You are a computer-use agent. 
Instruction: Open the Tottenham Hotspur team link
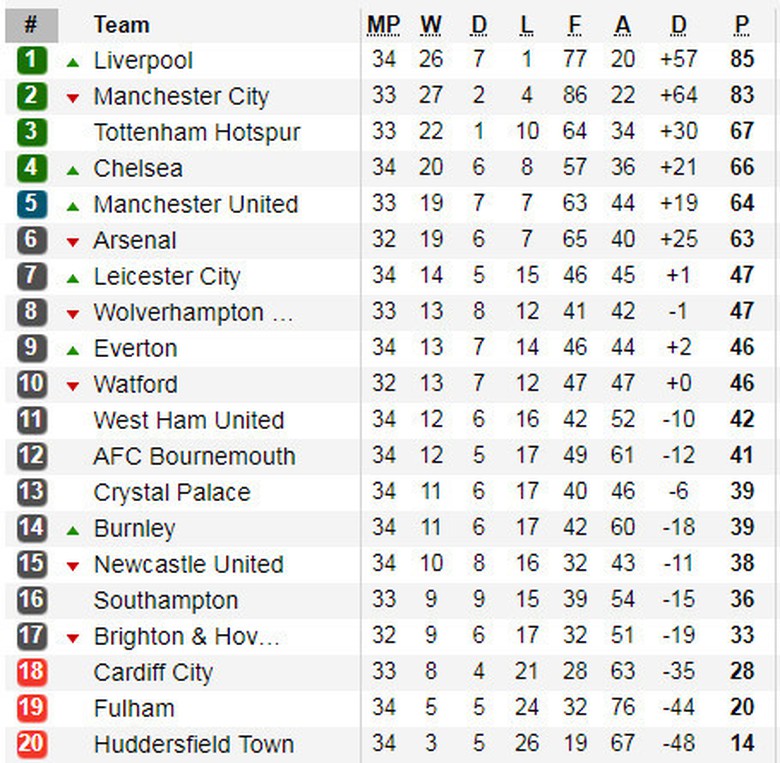[x=197, y=132]
